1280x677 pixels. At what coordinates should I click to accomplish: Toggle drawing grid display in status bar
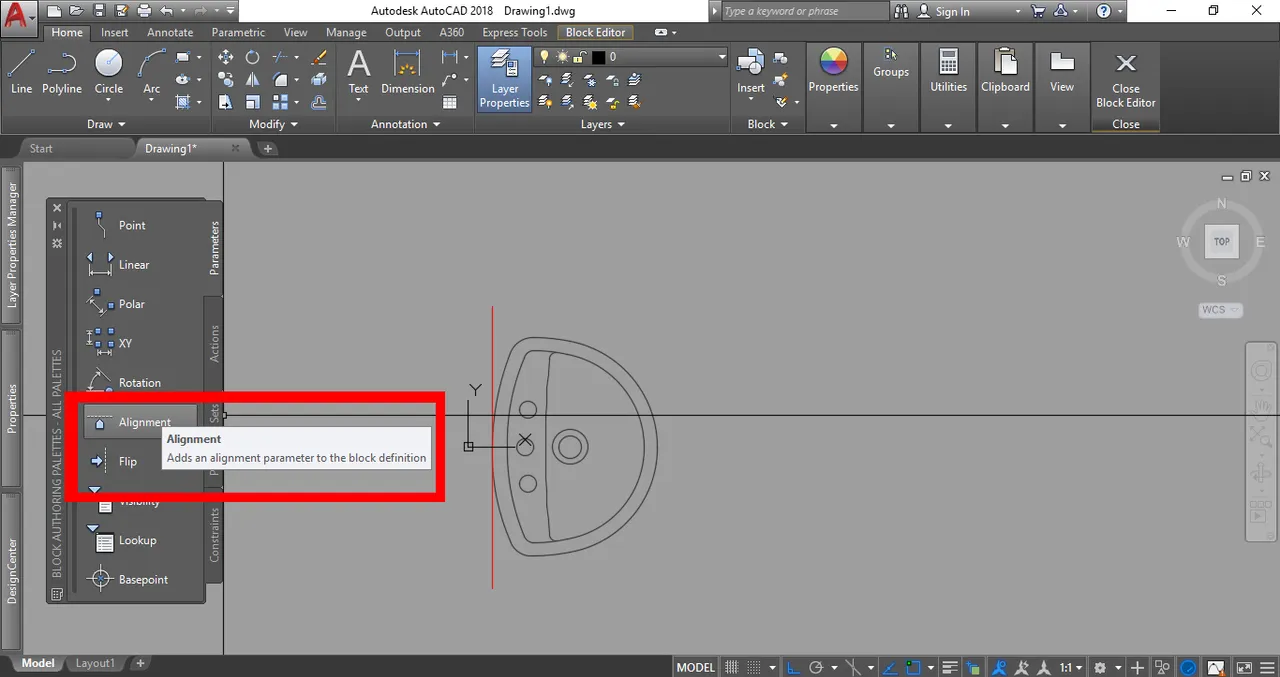point(731,667)
